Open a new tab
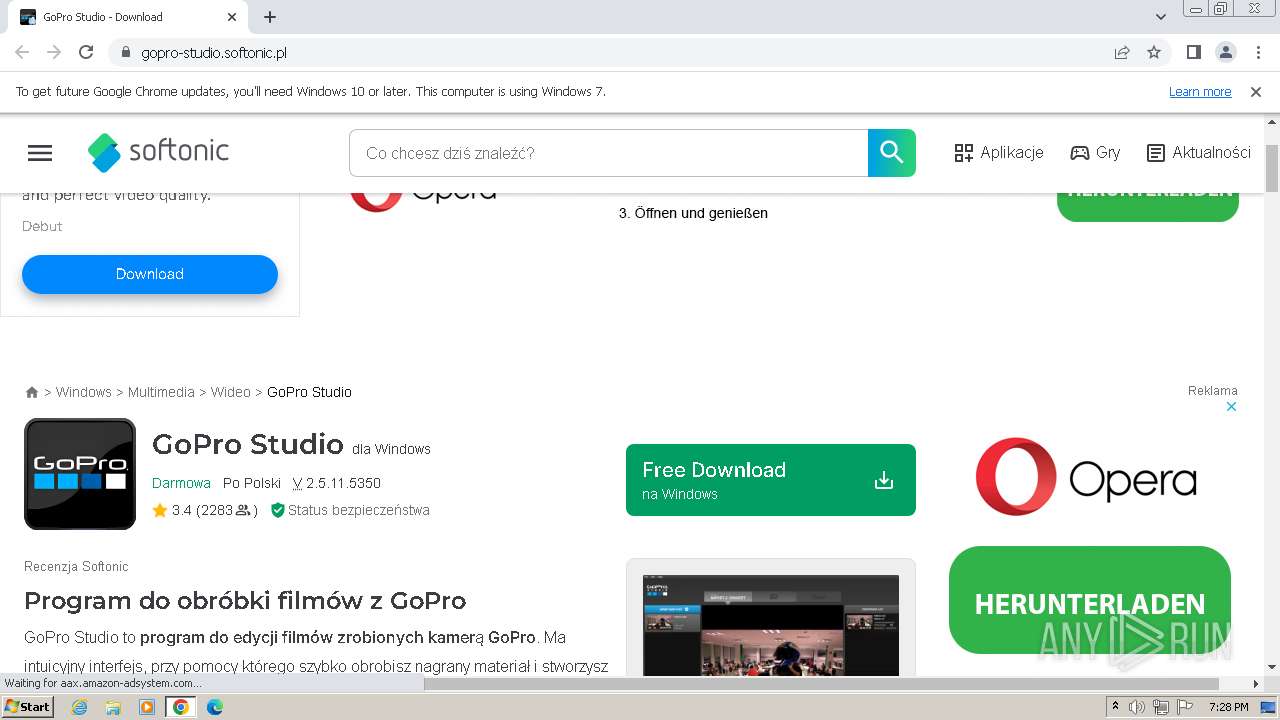This screenshot has width=1280, height=720. (x=270, y=17)
